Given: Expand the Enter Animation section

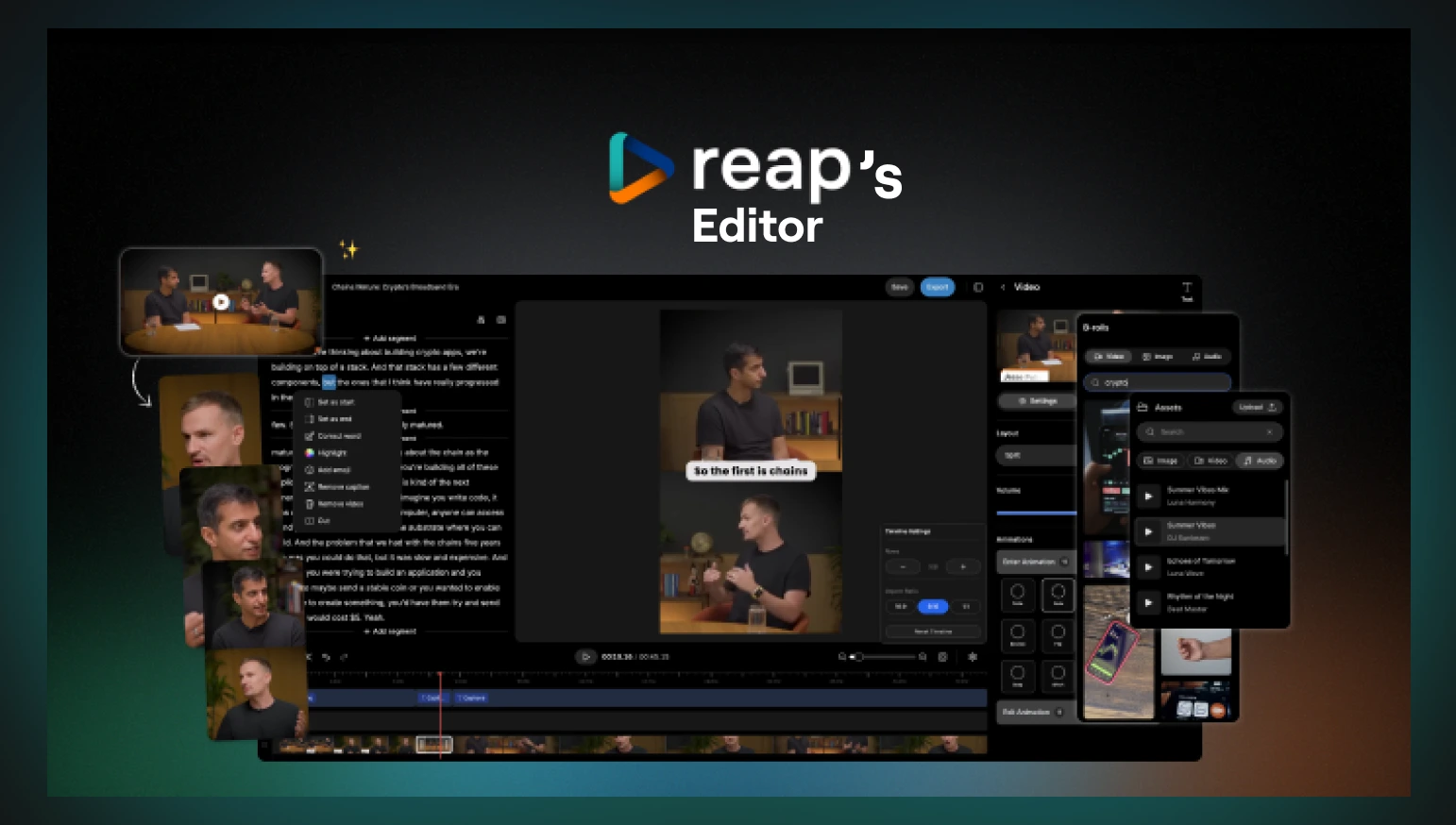Looking at the screenshot, I should pyautogui.click(x=1036, y=562).
